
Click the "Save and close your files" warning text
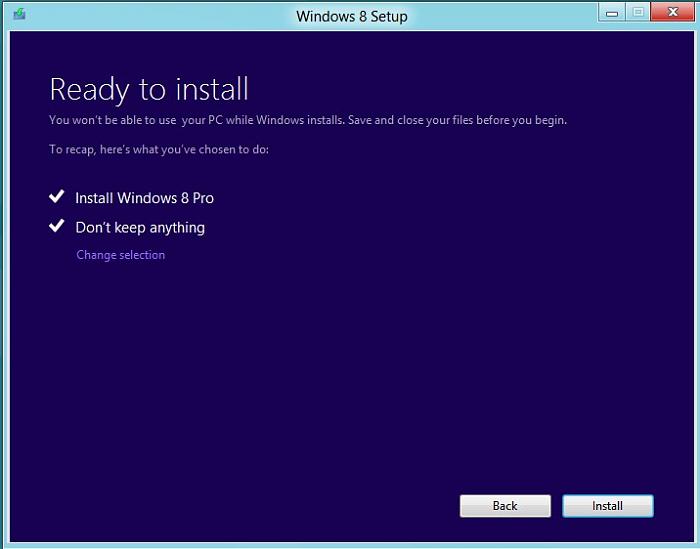(457, 120)
